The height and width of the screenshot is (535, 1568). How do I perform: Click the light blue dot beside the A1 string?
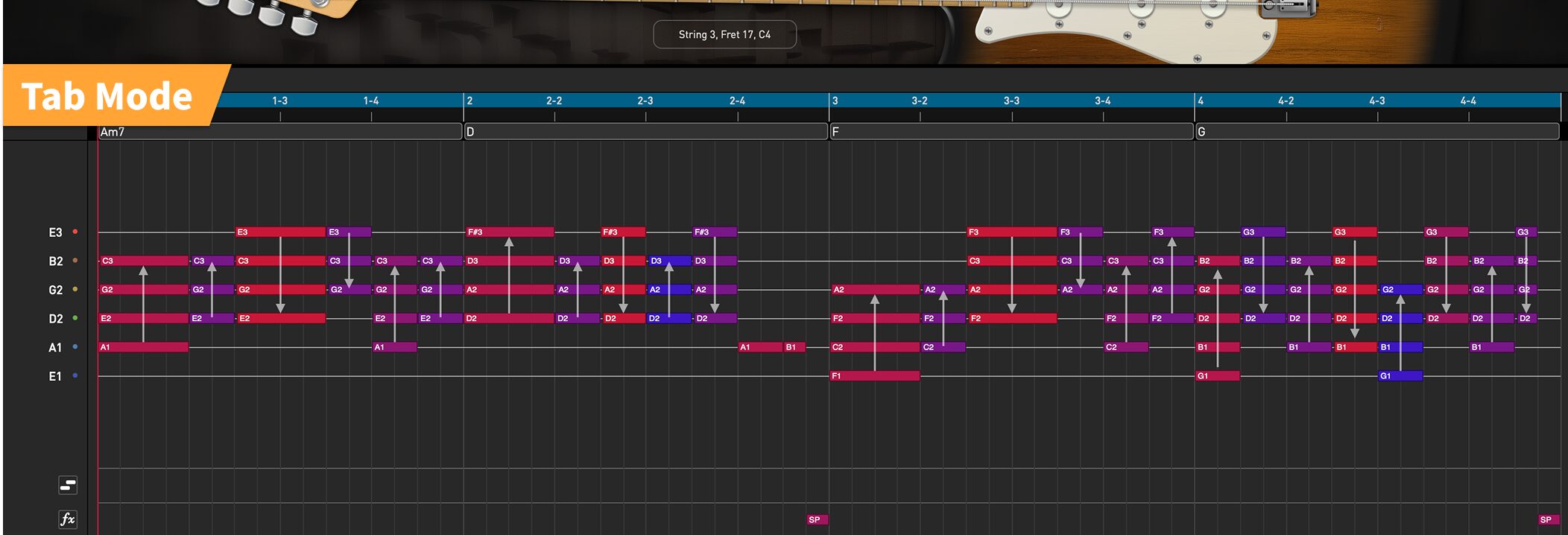coord(75,347)
